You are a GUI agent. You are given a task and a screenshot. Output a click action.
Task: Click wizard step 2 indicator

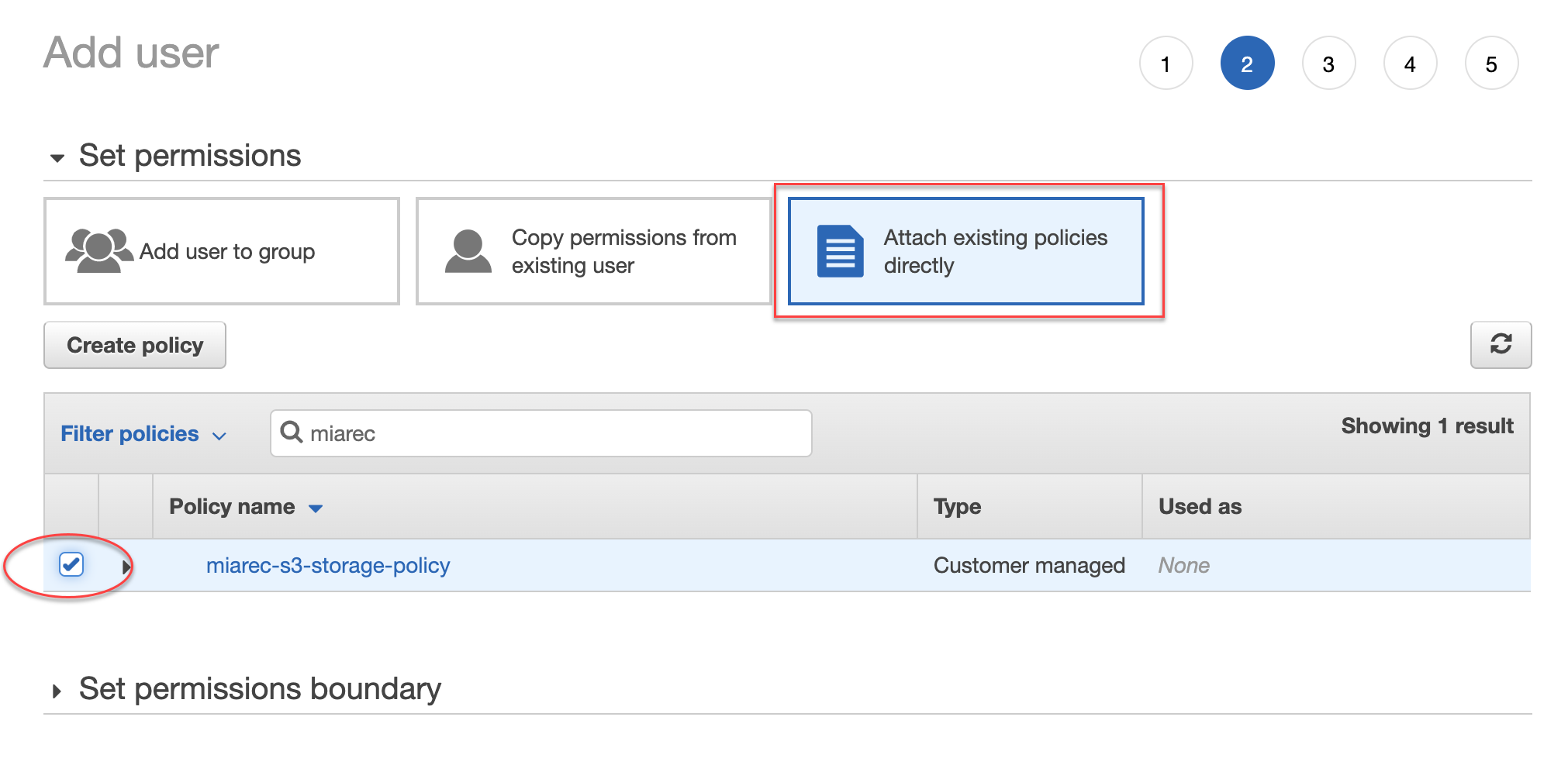coord(1247,64)
